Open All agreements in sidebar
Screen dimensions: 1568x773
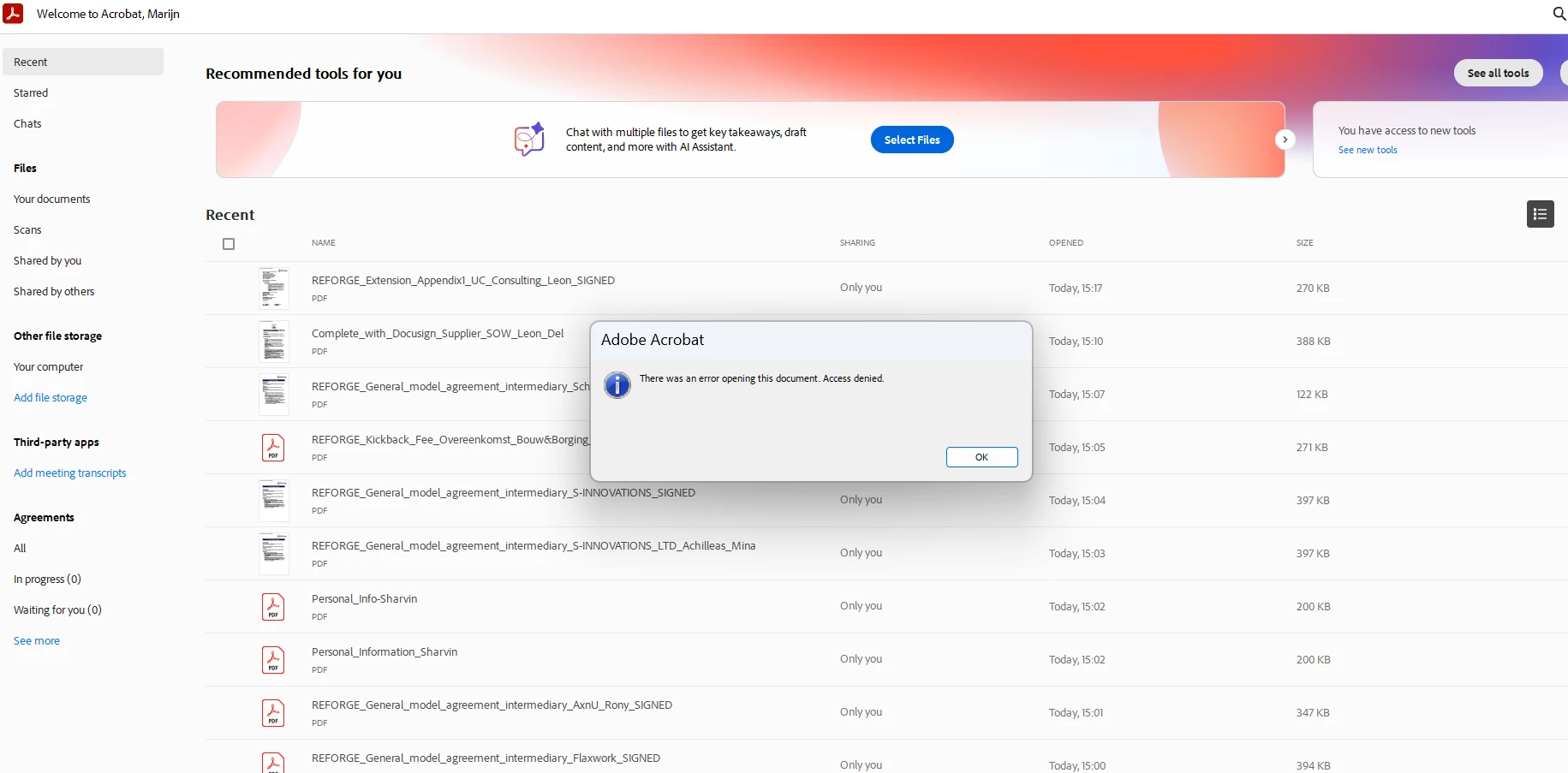tap(20, 548)
